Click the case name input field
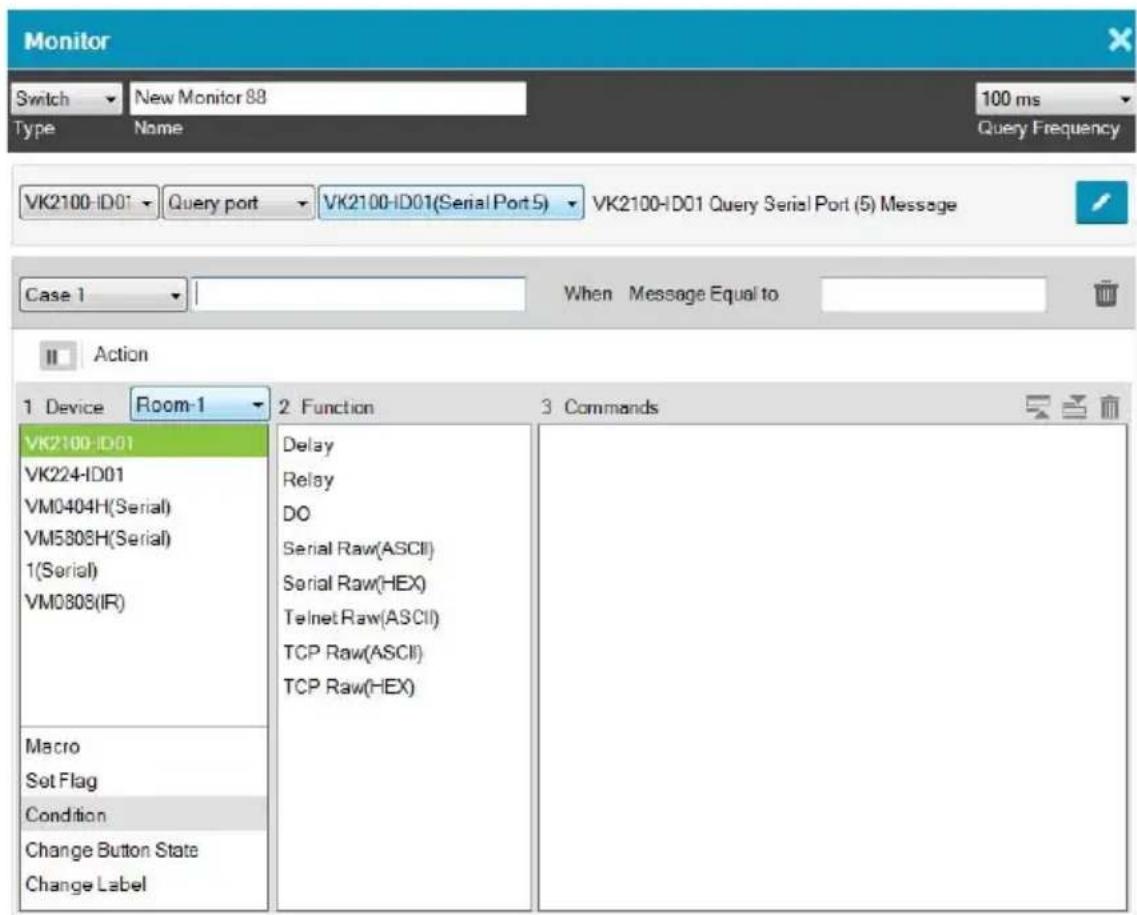This screenshot has height=915, width=1137. pyautogui.click(x=358, y=294)
